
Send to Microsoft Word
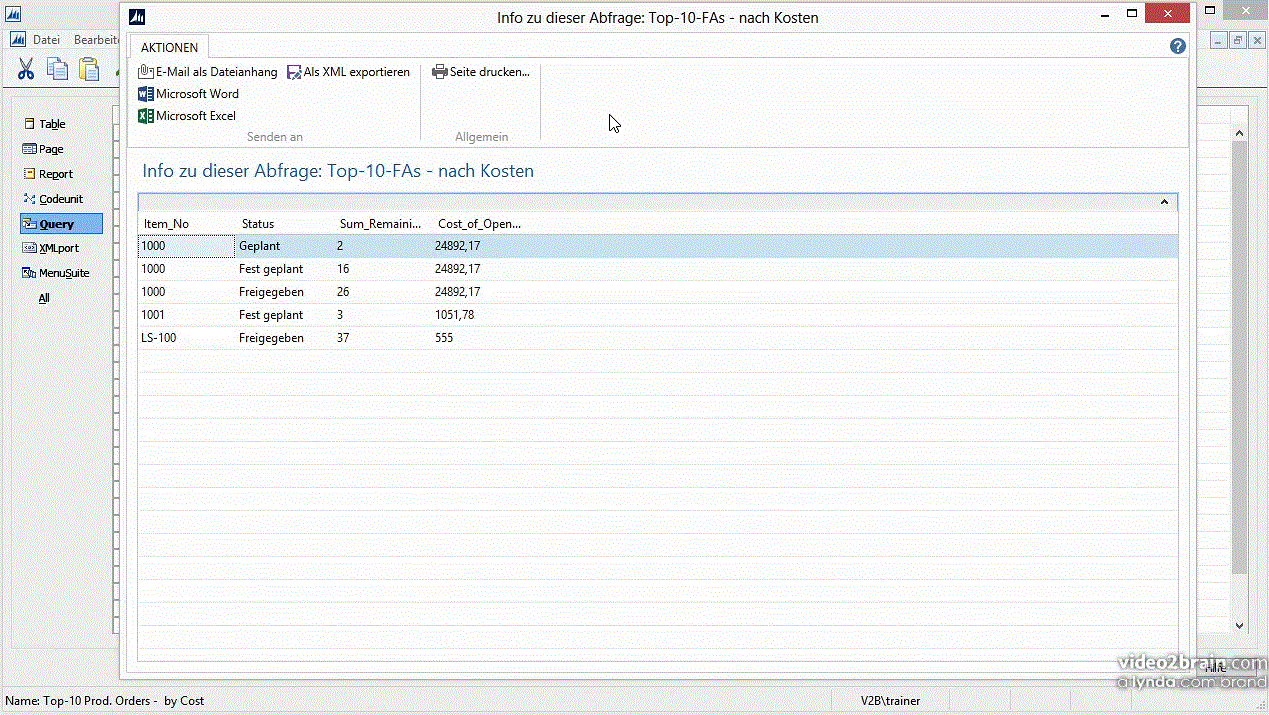coord(189,94)
